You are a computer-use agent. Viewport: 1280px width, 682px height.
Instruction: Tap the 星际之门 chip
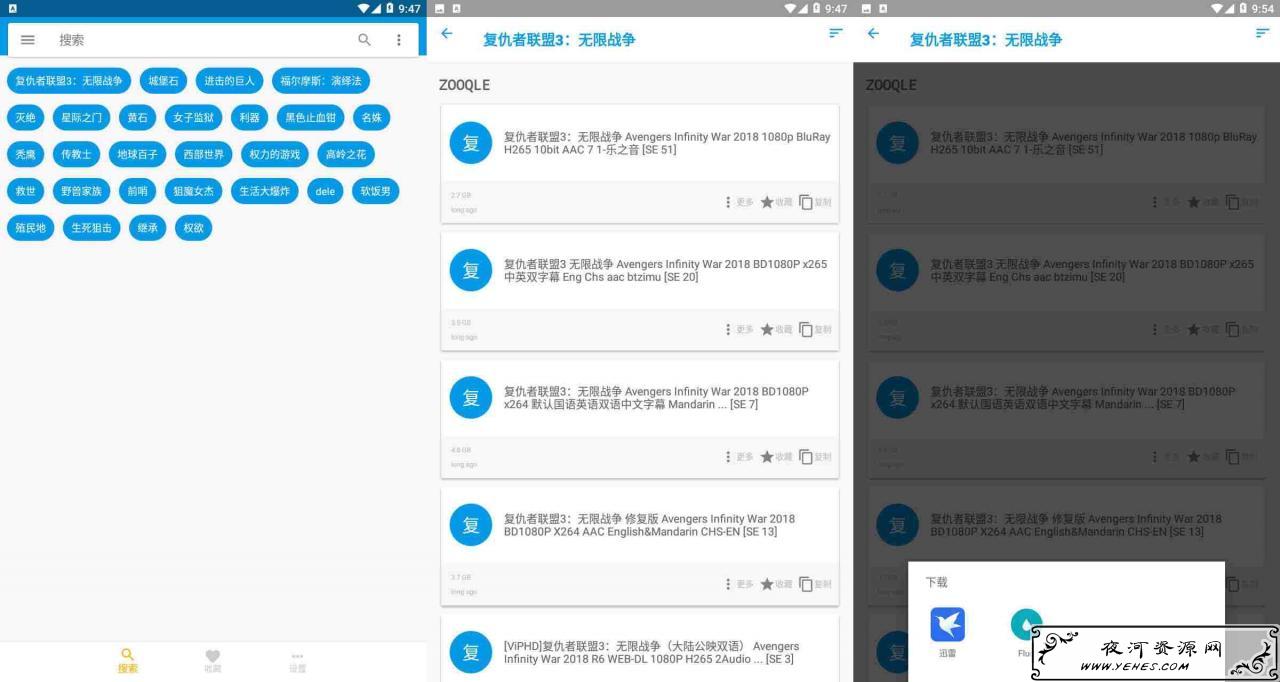click(x=81, y=118)
